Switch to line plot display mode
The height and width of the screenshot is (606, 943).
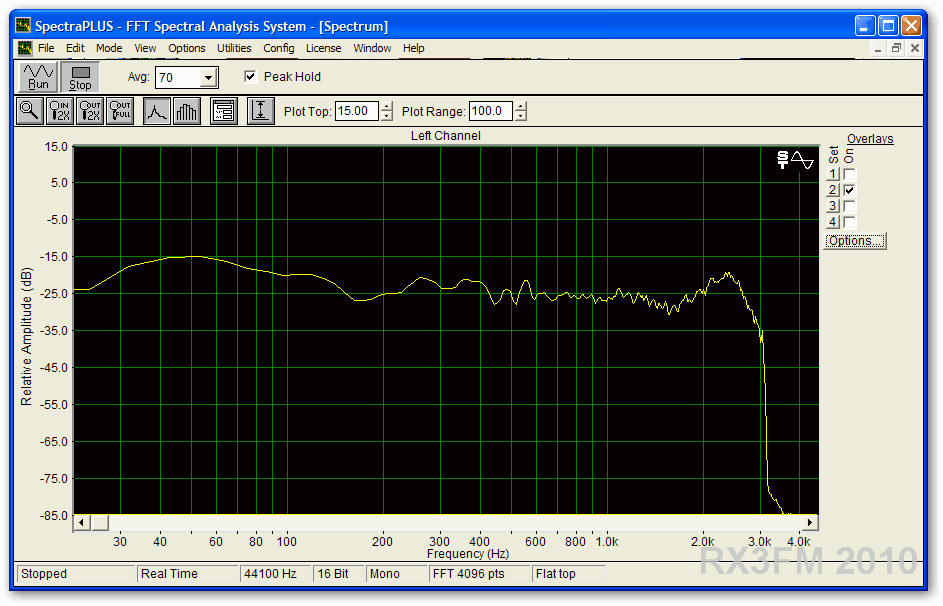156,111
